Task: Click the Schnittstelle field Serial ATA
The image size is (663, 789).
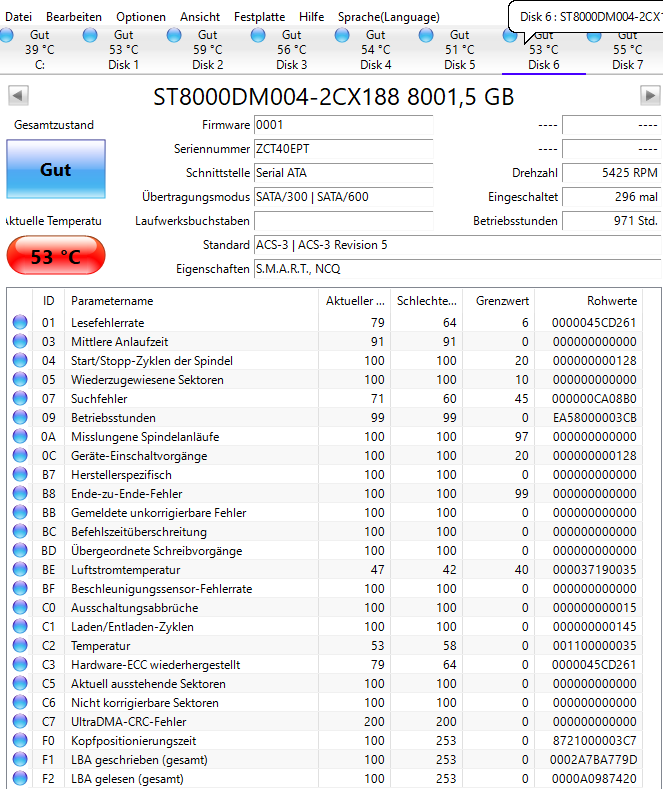Action: [x=343, y=173]
